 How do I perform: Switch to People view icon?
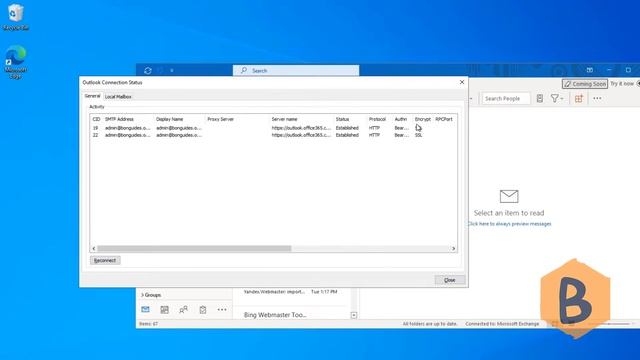[184, 310]
